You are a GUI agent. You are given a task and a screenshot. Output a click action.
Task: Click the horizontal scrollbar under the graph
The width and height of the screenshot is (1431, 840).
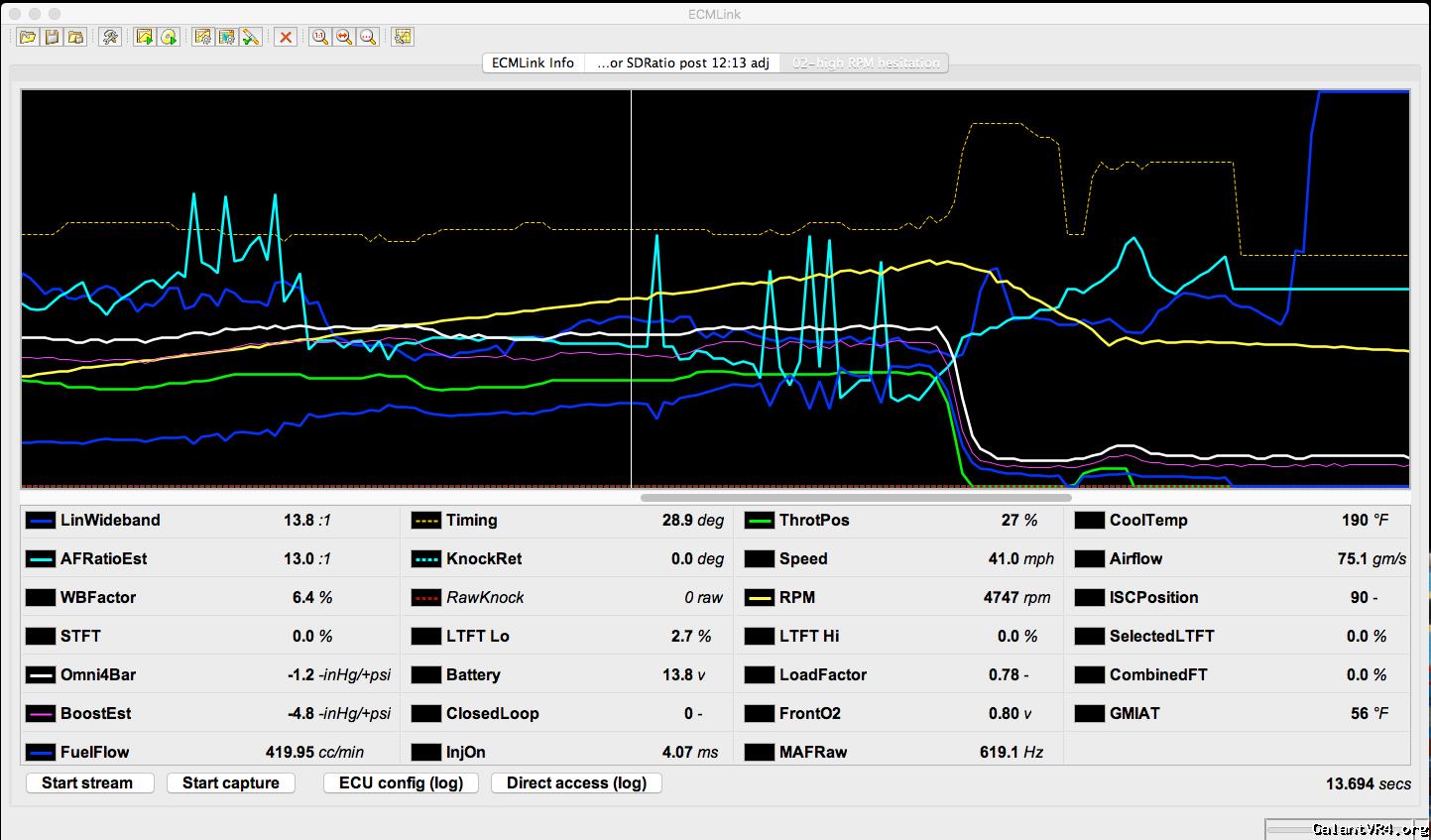coord(855,497)
